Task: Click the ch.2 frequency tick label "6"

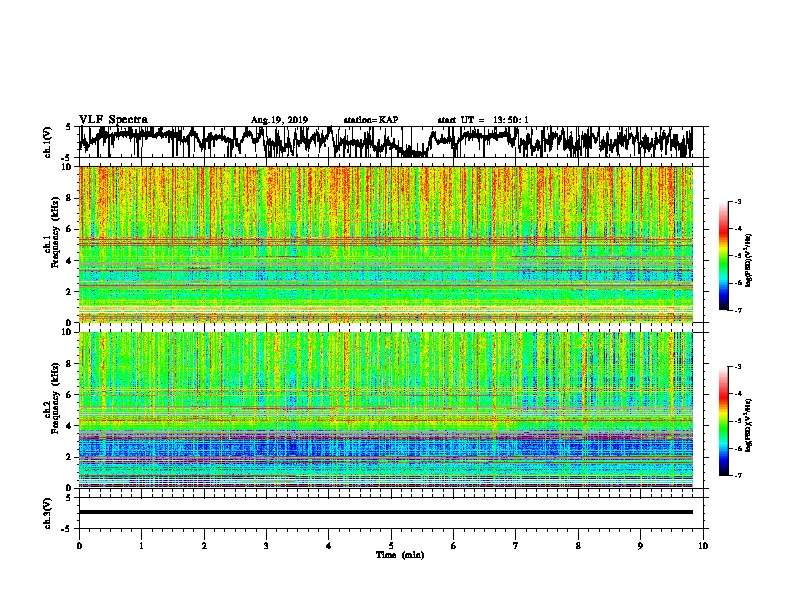Action: pos(70,395)
